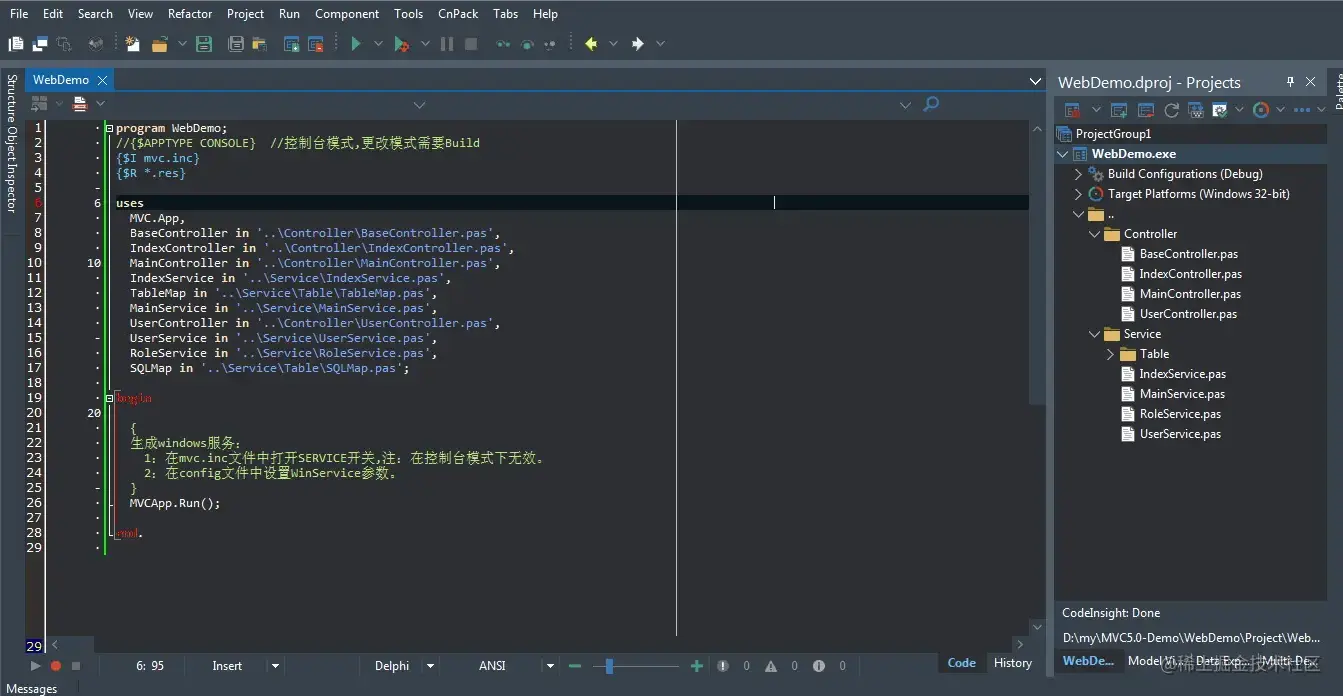Click the colorful target platform ring icon
Screen dimensions: 1343x696
tap(1261, 110)
